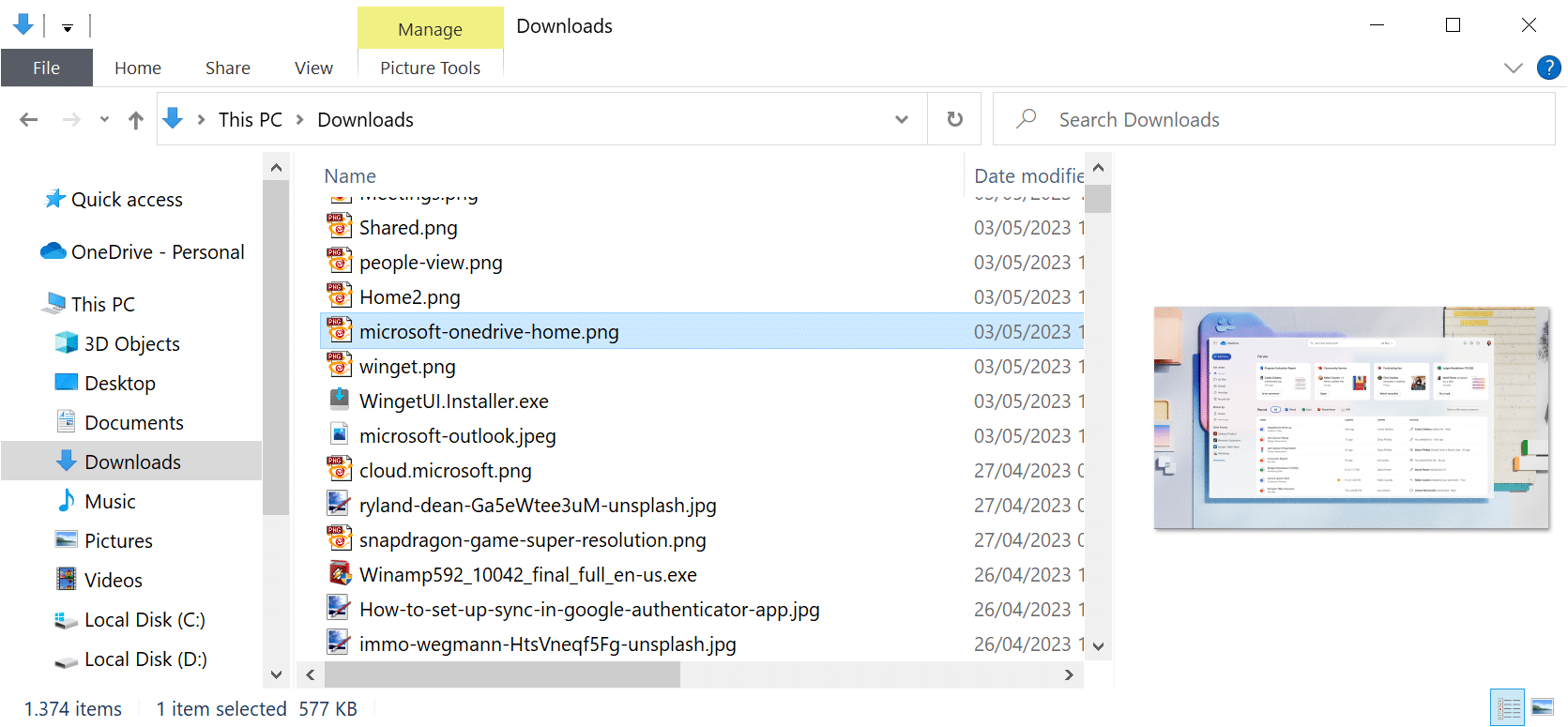
Task: Open the Quick Access Toolbar customize dropdown
Action: tap(68, 27)
